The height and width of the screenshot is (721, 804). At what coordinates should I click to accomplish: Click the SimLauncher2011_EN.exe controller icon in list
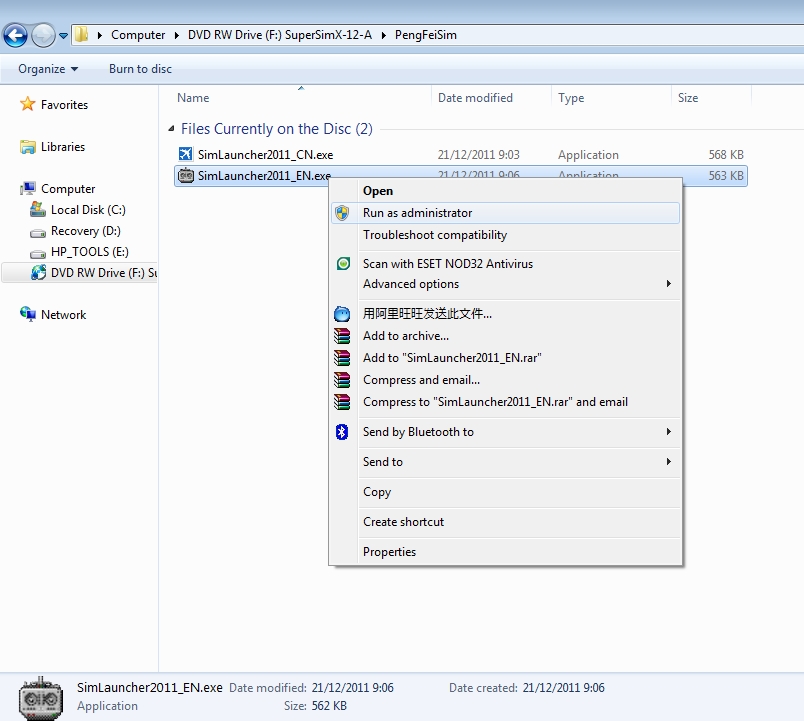(x=185, y=175)
